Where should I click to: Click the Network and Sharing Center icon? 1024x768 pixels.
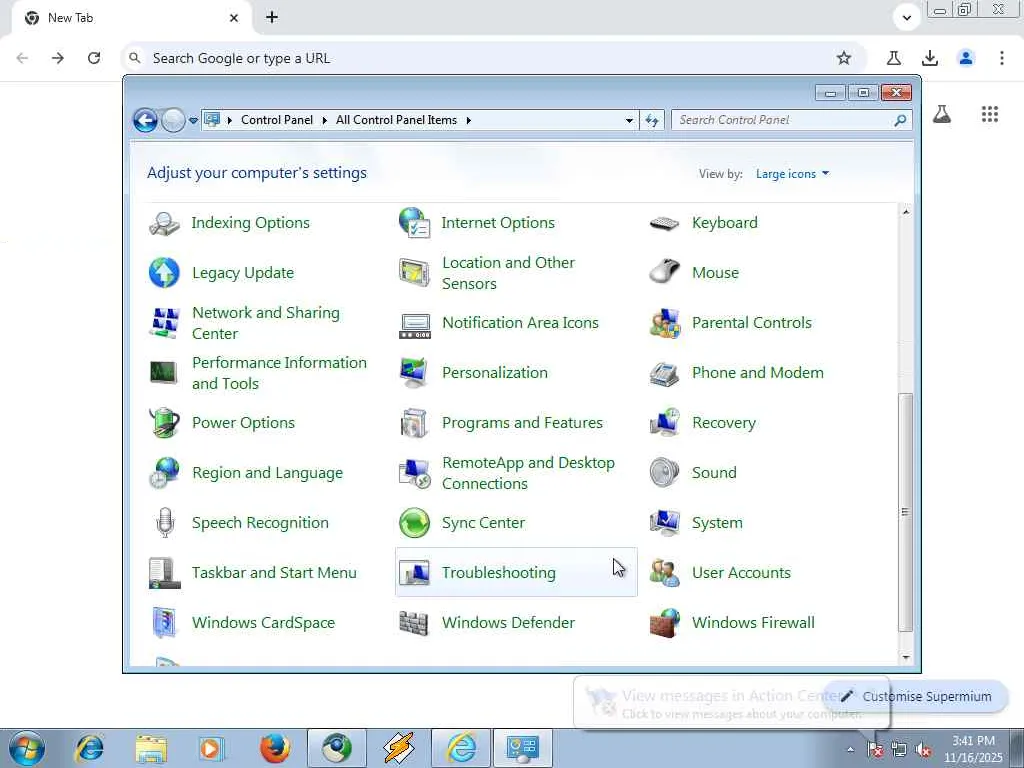pos(164,323)
